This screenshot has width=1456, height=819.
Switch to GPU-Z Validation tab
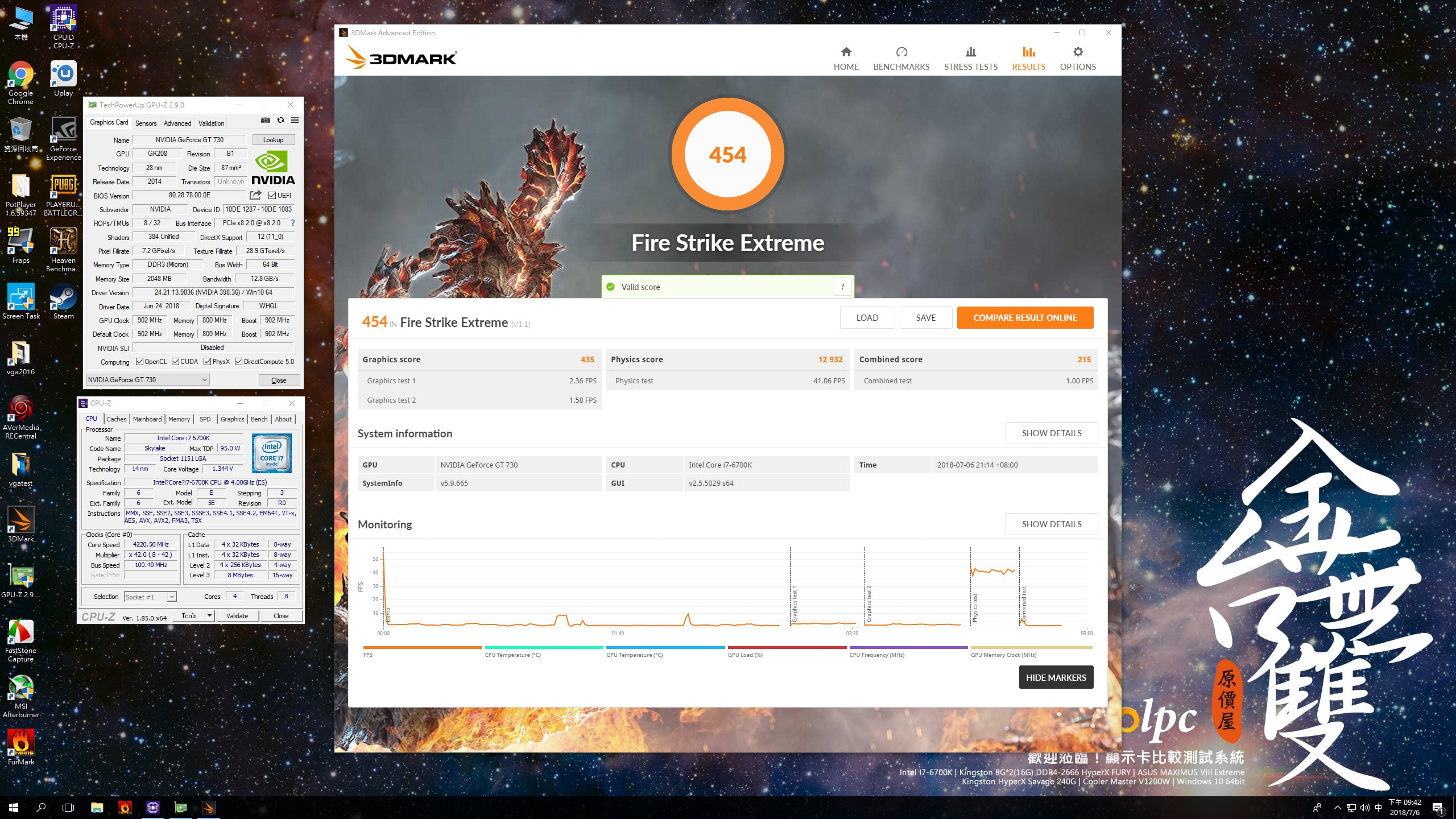pos(211,123)
